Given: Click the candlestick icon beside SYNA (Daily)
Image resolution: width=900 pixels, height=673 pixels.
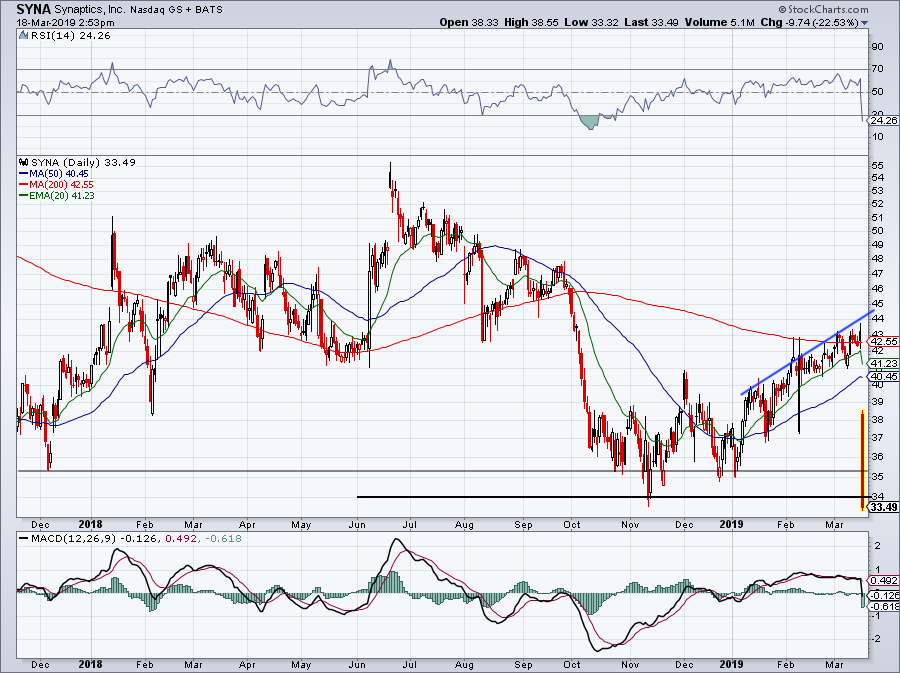Looking at the screenshot, I should pos(24,162).
